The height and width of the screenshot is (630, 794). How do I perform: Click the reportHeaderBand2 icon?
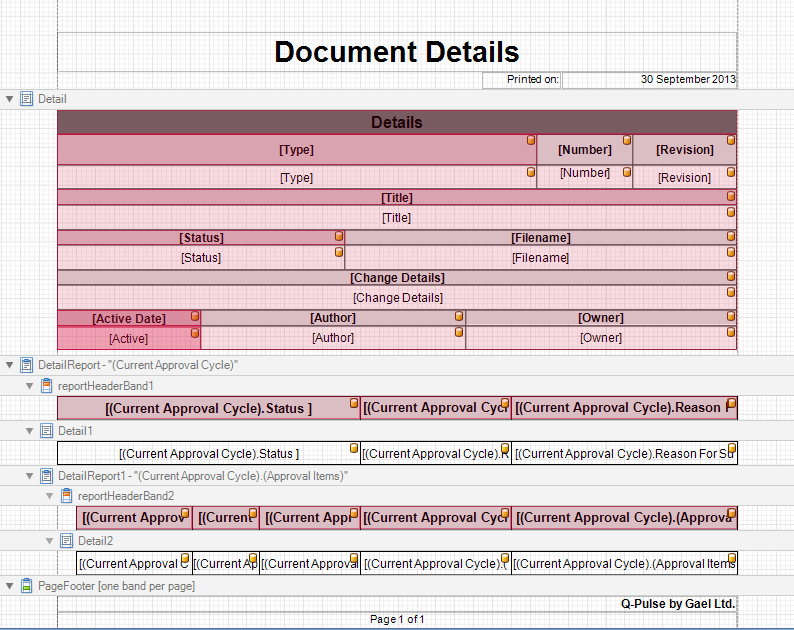coord(66,495)
